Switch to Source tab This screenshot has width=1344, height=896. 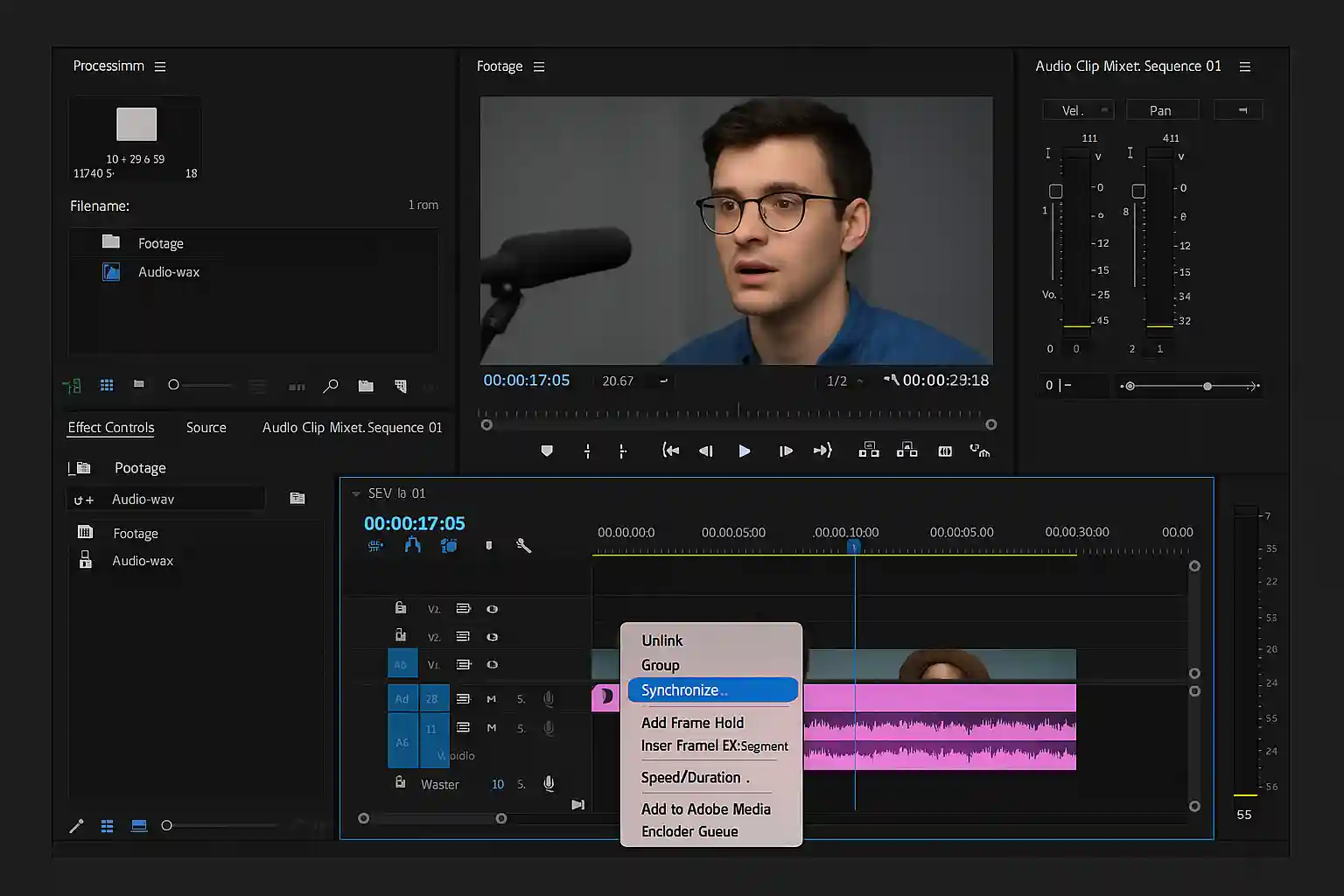[x=206, y=428]
